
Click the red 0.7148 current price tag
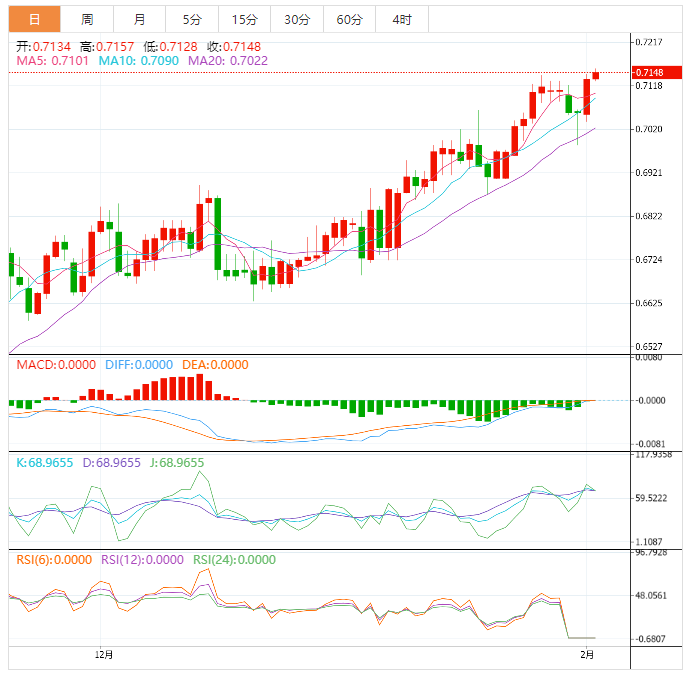[x=648, y=72]
